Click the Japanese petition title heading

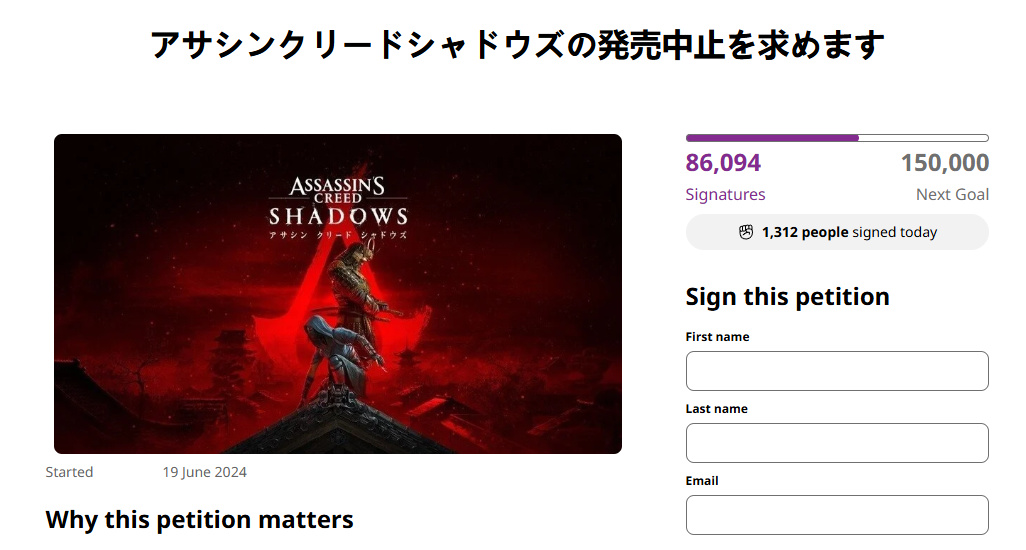click(x=517, y=45)
